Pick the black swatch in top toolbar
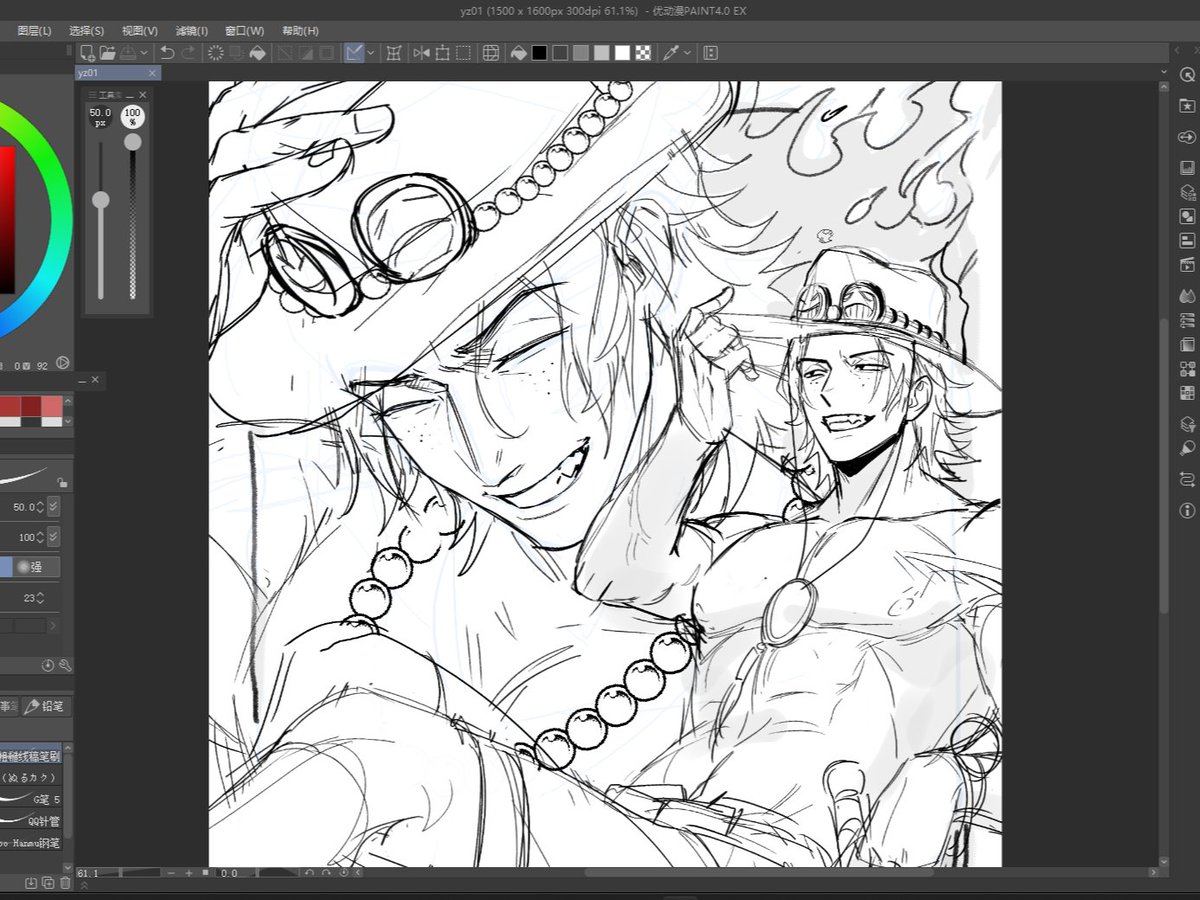Viewport: 1200px width, 900px height. pyautogui.click(x=539, y=52)
